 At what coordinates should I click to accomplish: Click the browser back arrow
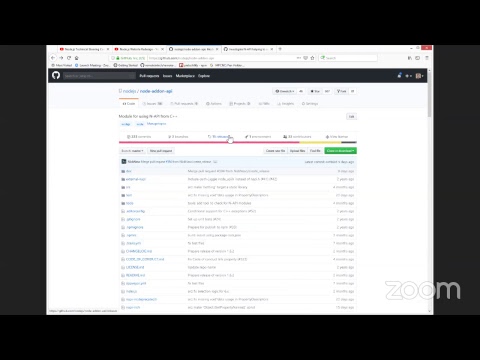pos(53,58)
